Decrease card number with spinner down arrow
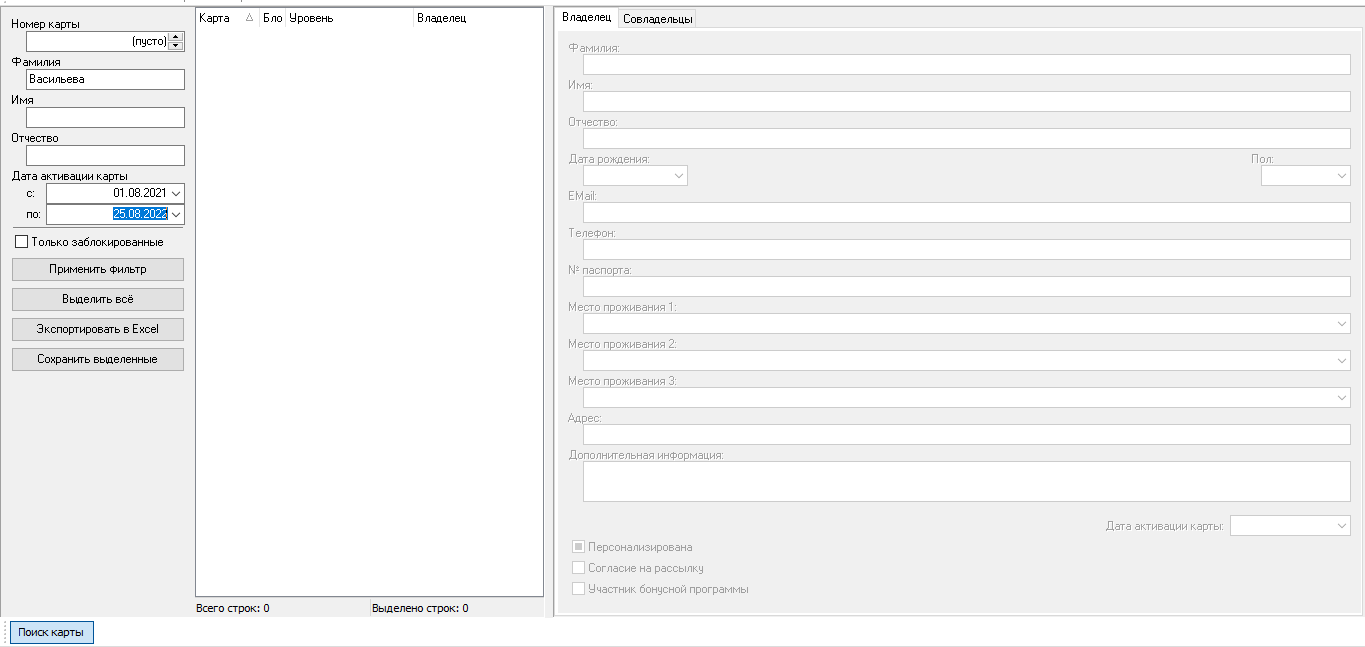Image resolution: width=1365 pixels, height=647 pixels. [x=176, y=46]
